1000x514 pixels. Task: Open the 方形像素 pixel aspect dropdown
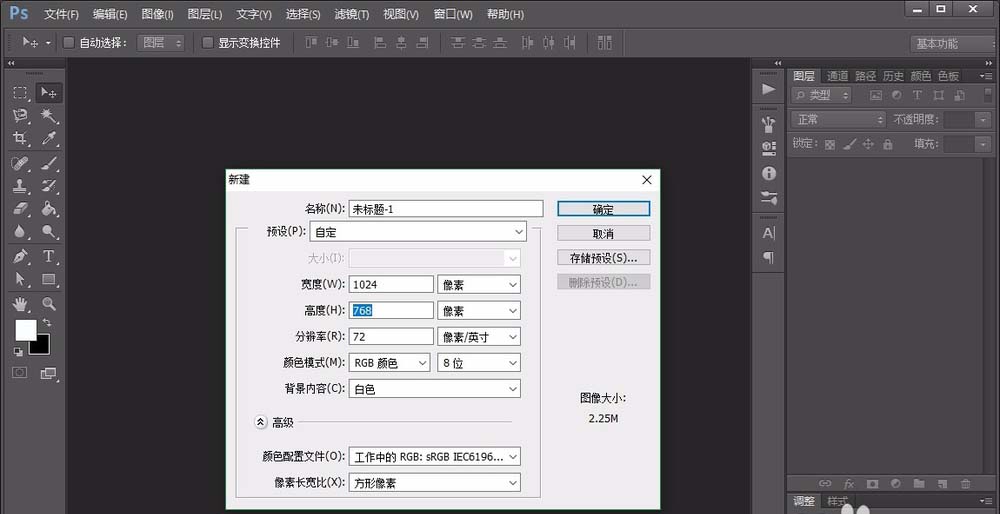[x=434, y=483]
